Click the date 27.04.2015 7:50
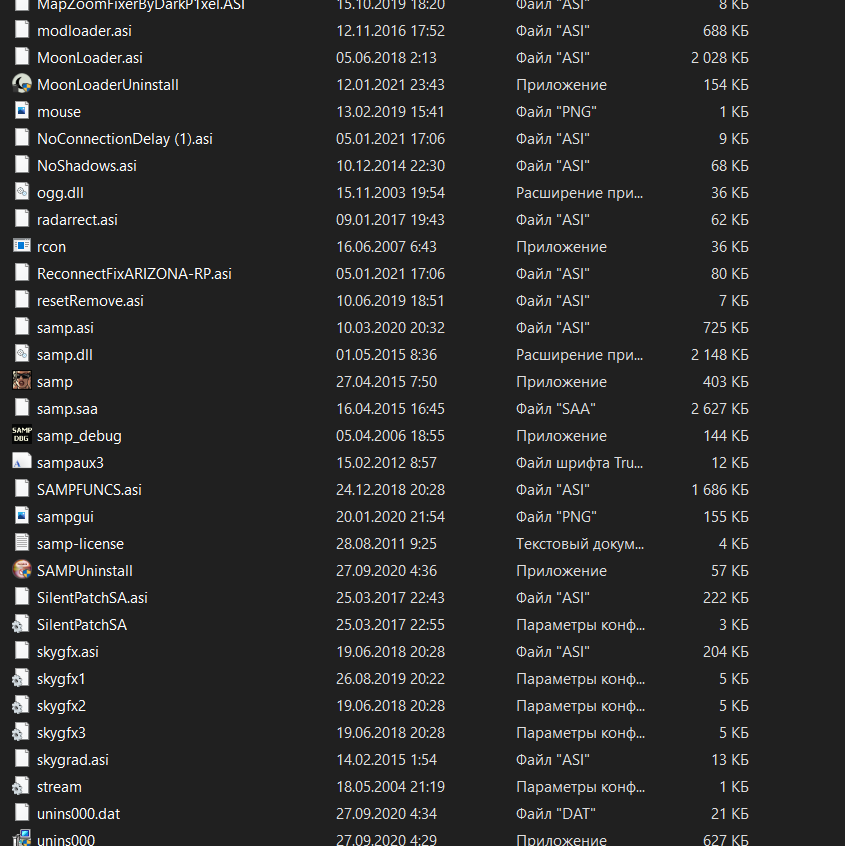Viewport: 845px width, 846px height. 386,381
